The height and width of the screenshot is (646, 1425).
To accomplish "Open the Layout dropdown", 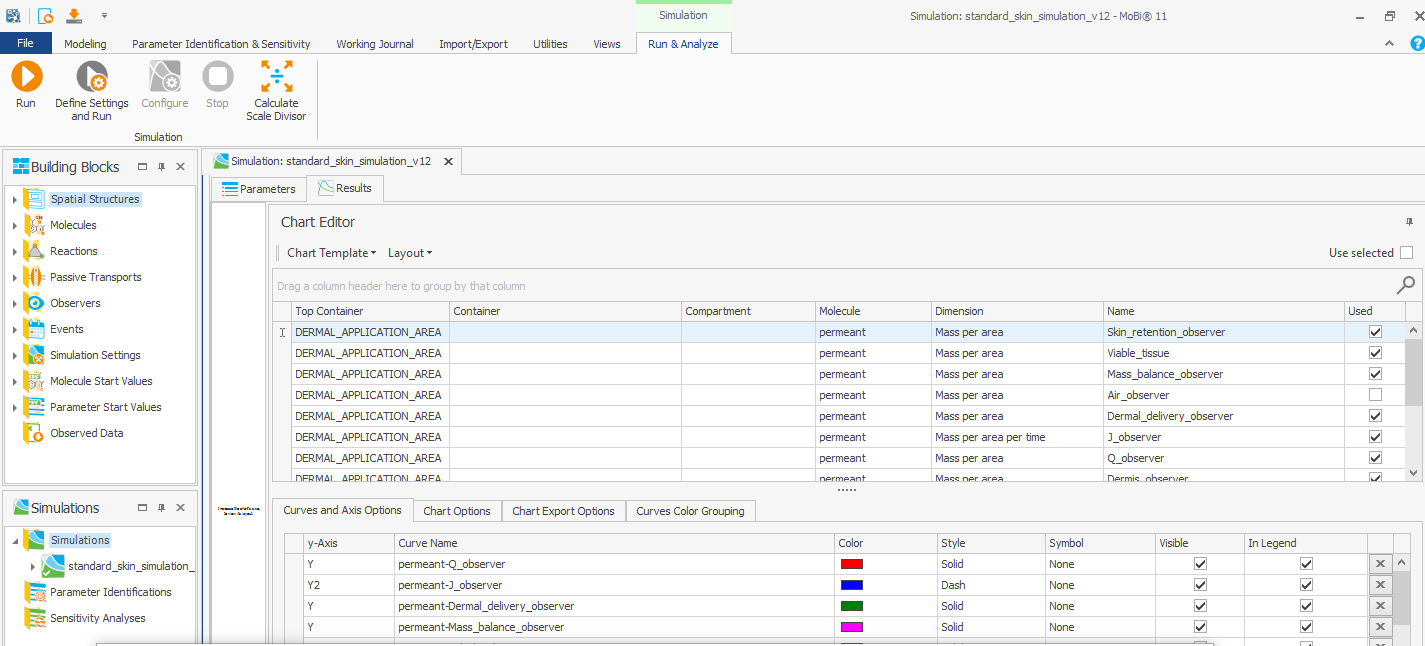I will coord(410,252).
